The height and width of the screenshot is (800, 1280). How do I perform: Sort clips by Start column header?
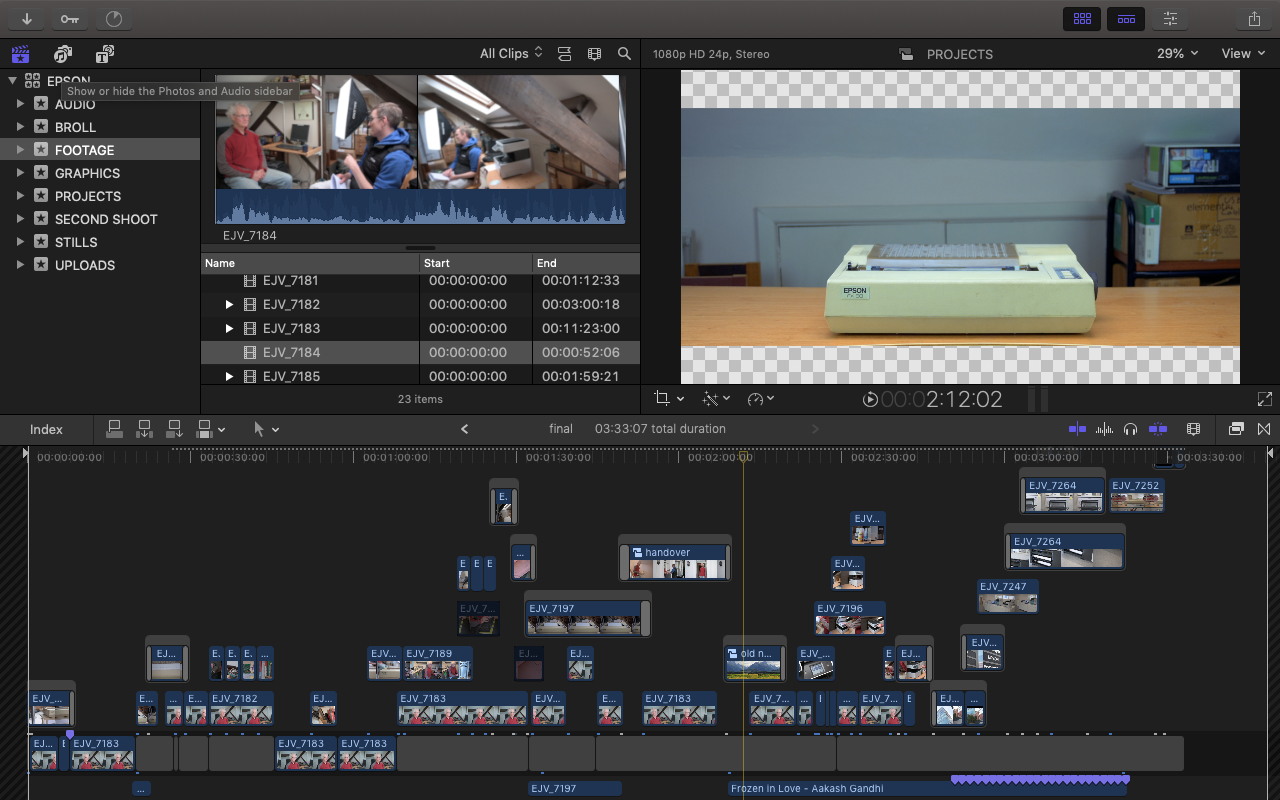tap(476, 263)
